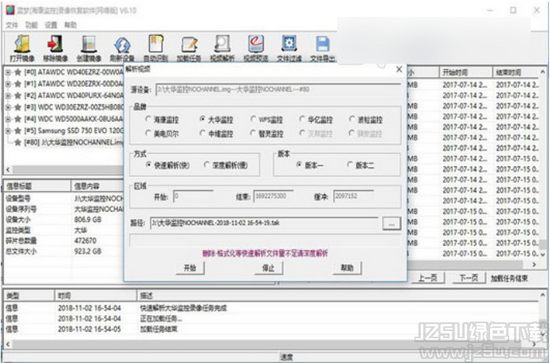Click the star icon beside [#1] ATAWDC WD20EZRX

point(18,84)
